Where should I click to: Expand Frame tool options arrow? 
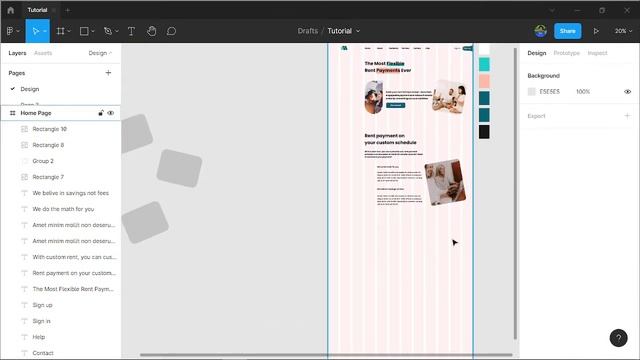[x=69, y=31]
